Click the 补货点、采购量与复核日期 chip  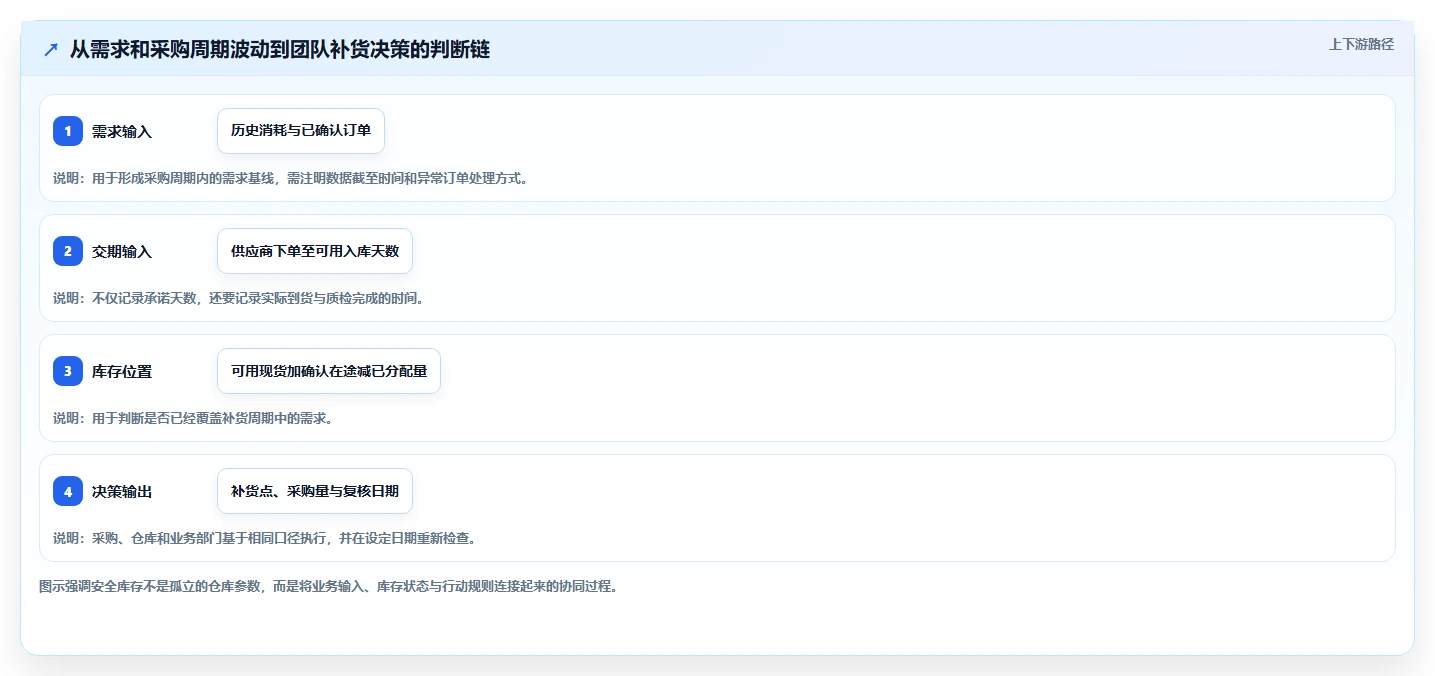click(x=315, y=491)
